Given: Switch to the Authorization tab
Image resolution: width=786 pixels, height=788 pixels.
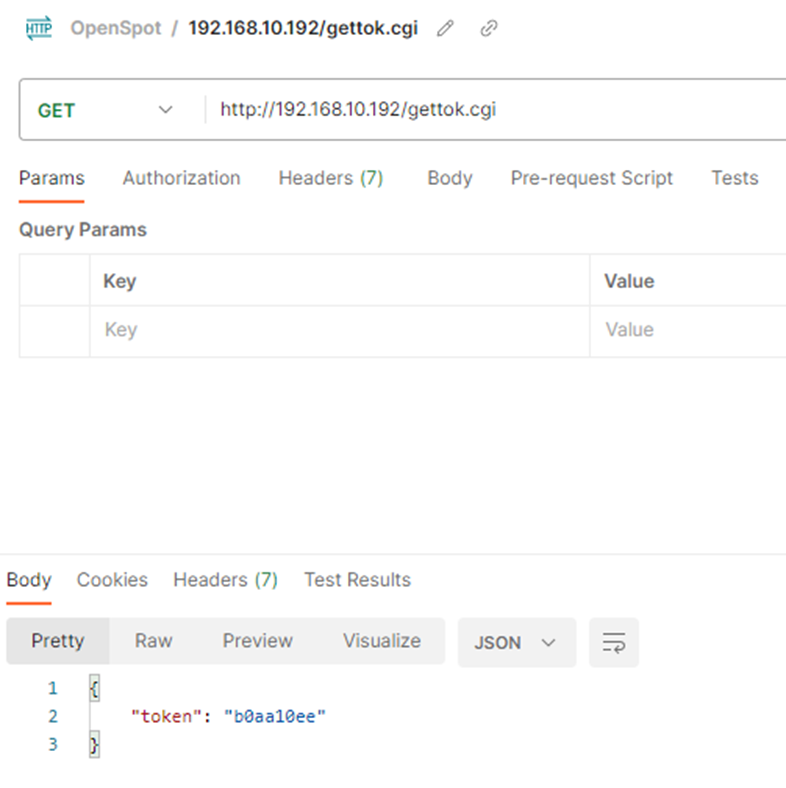Looking at the screenshot, I should coord(181,178).
